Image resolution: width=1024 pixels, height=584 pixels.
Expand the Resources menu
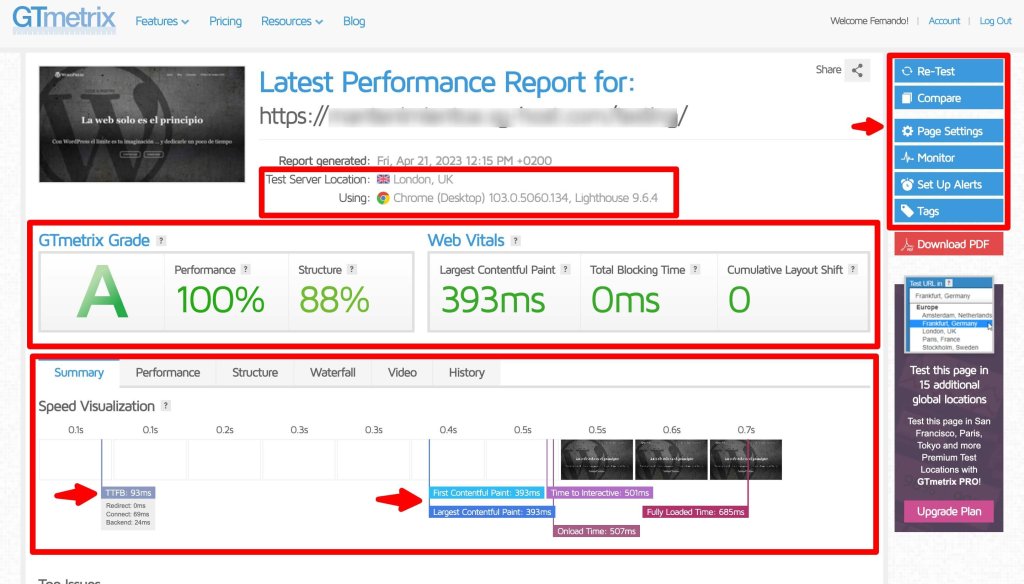pos(292,22)
